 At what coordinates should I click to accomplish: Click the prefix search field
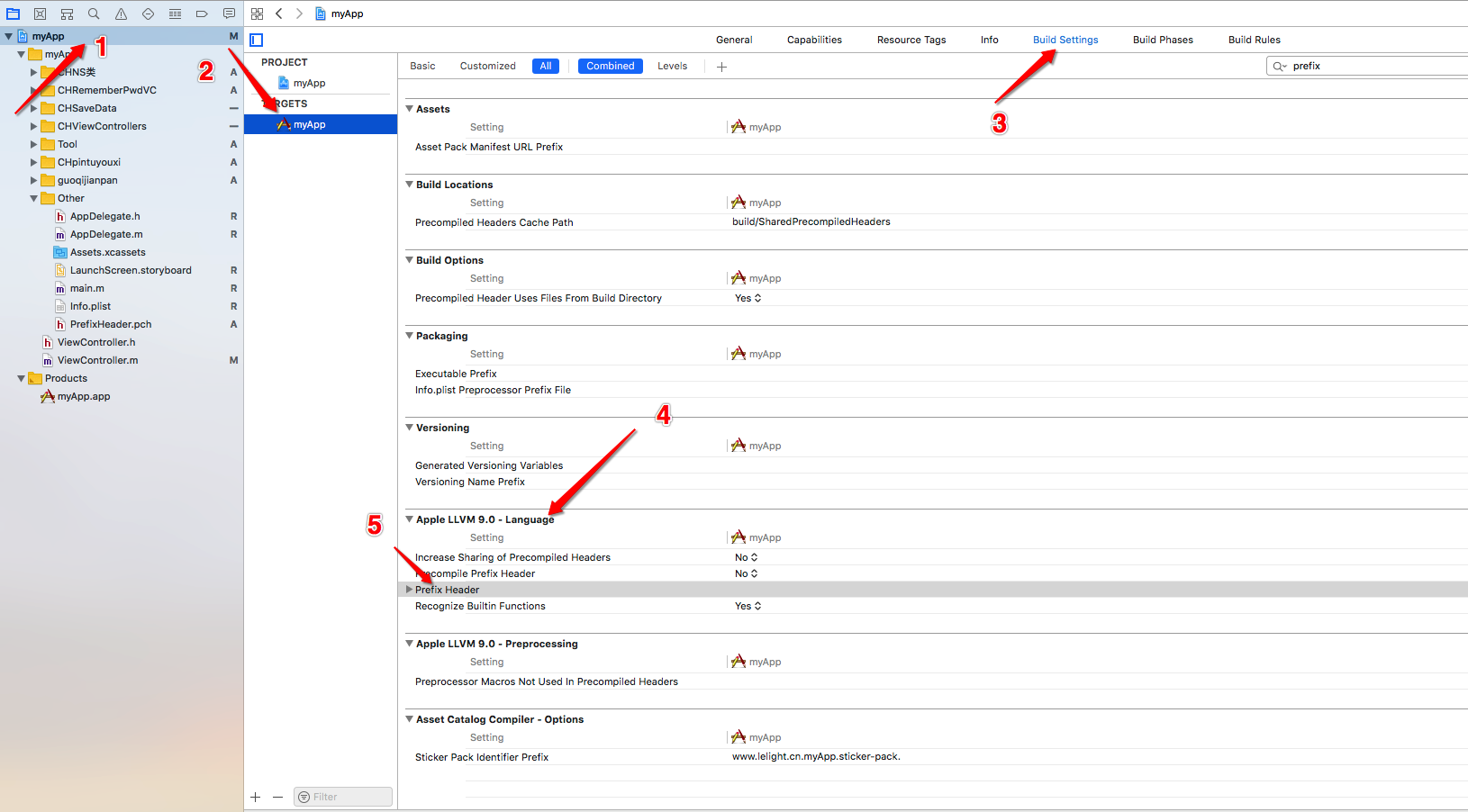tap(1367, 66)
